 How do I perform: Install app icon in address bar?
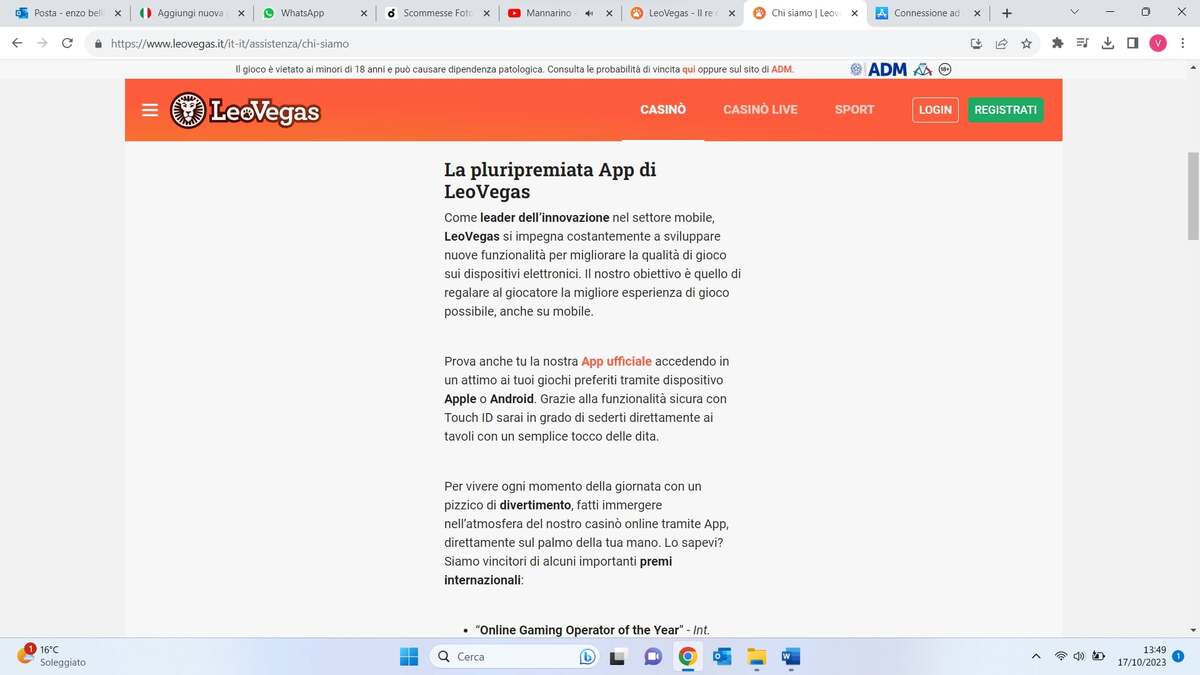(x=976, y=43)
